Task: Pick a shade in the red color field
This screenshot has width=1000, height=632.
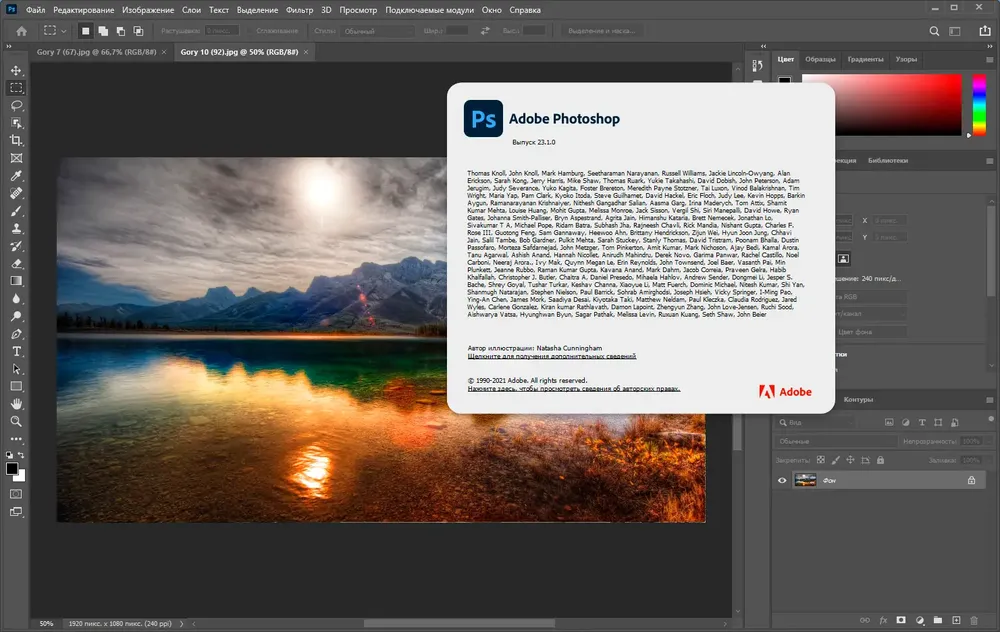Action: (881, 105)
